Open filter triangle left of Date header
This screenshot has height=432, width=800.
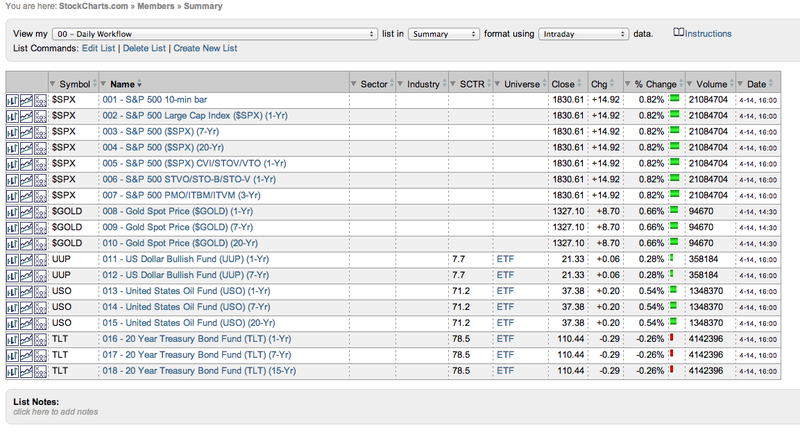(x=740, y=84)
